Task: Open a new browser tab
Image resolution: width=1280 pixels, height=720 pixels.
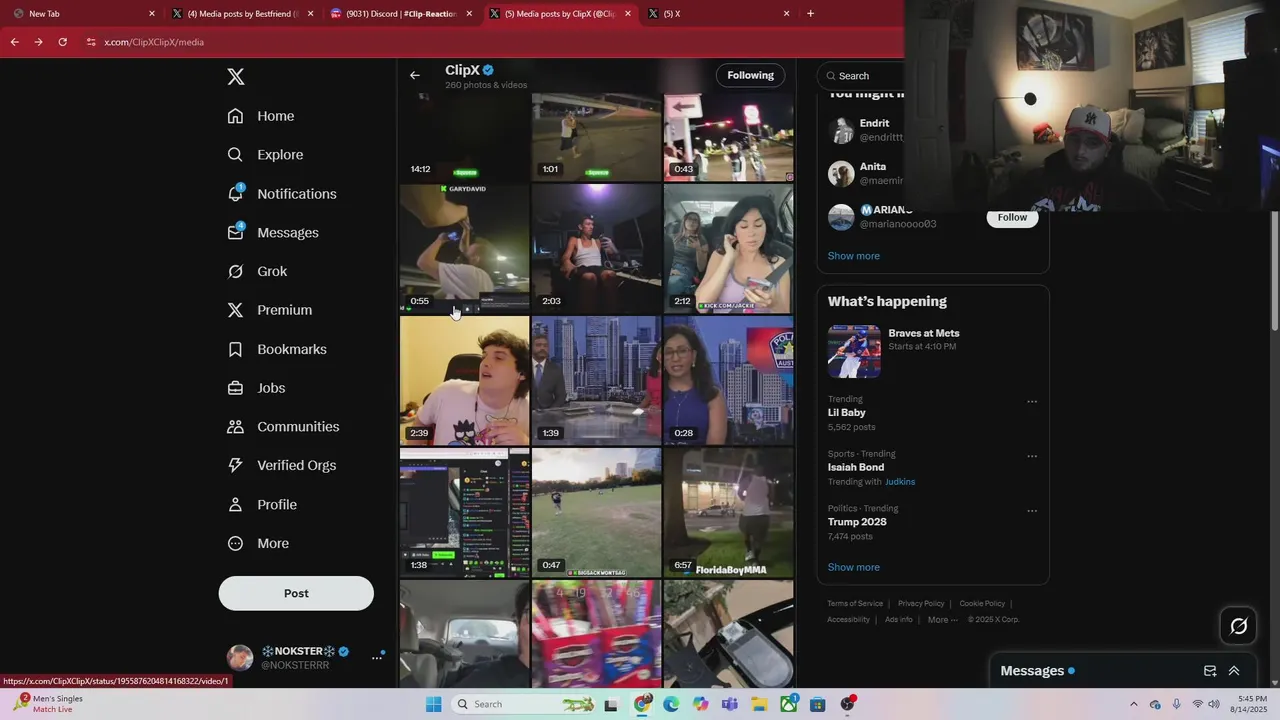Action: tap(810, 13)
